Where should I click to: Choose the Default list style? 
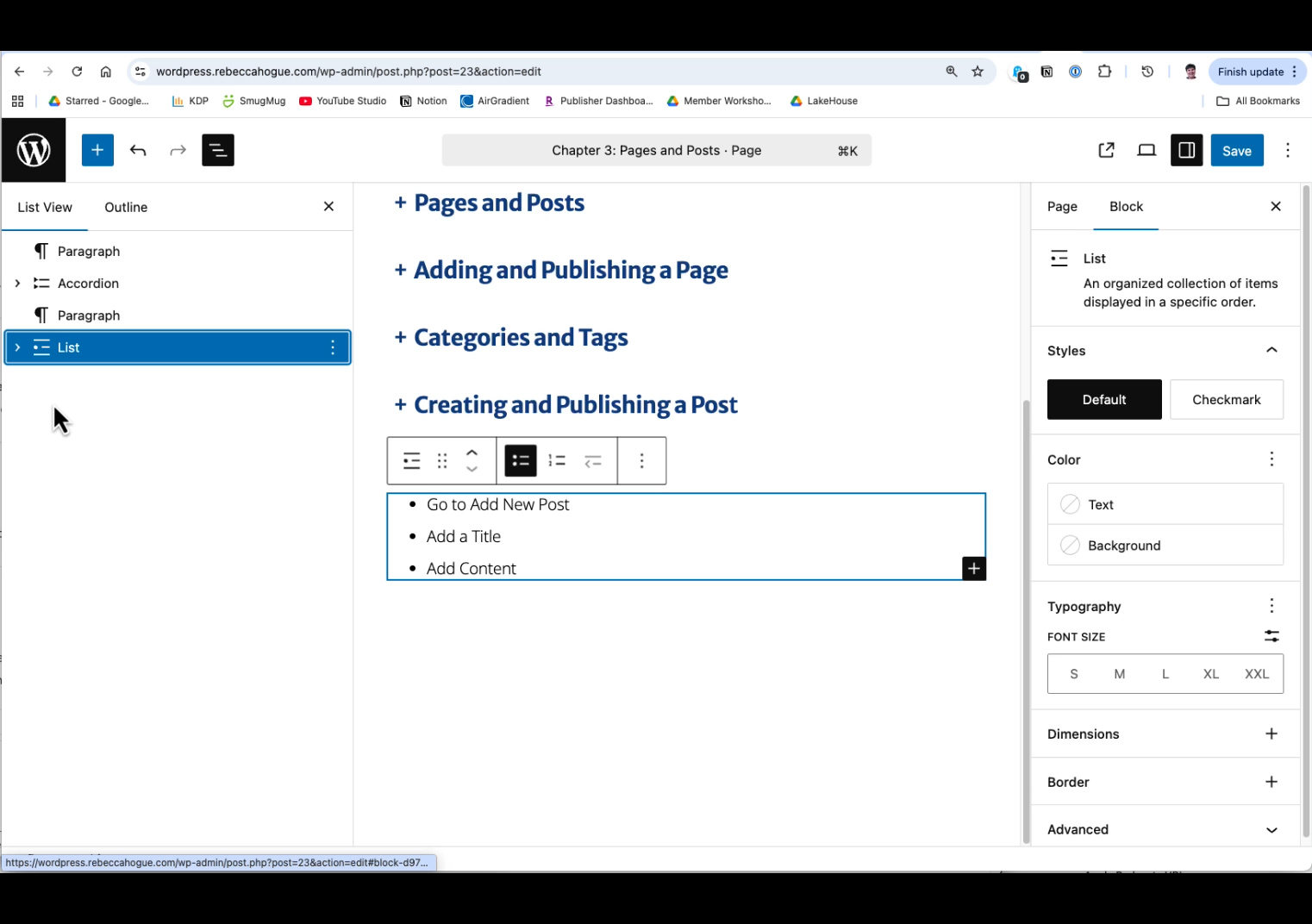(1104, 400)
